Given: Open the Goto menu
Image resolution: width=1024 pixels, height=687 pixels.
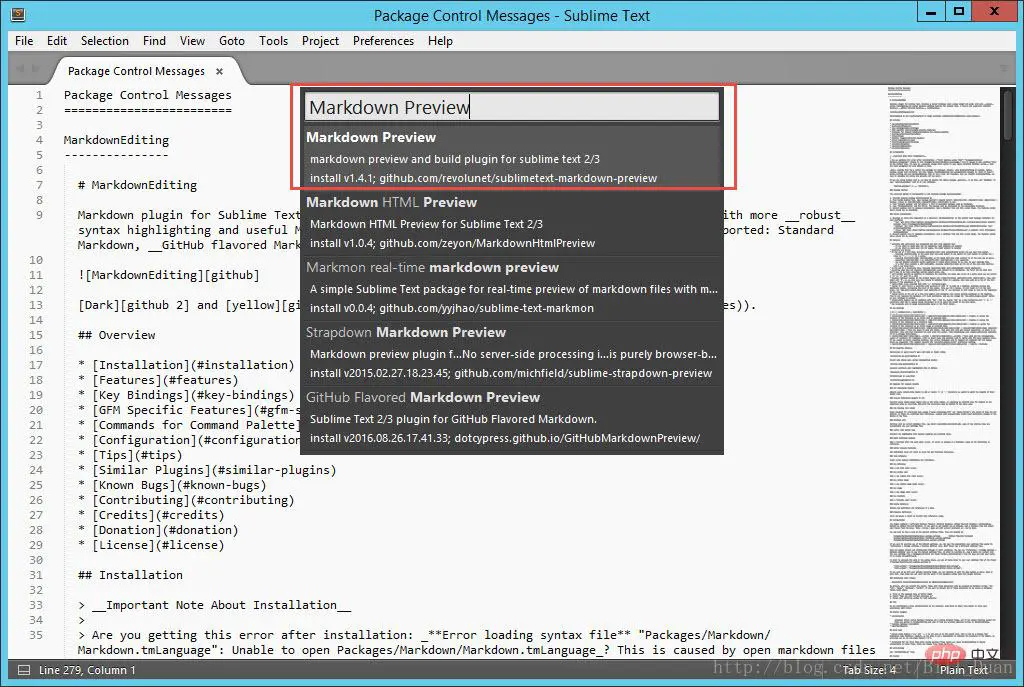Looking at the screenshot, I should (232, 40).
